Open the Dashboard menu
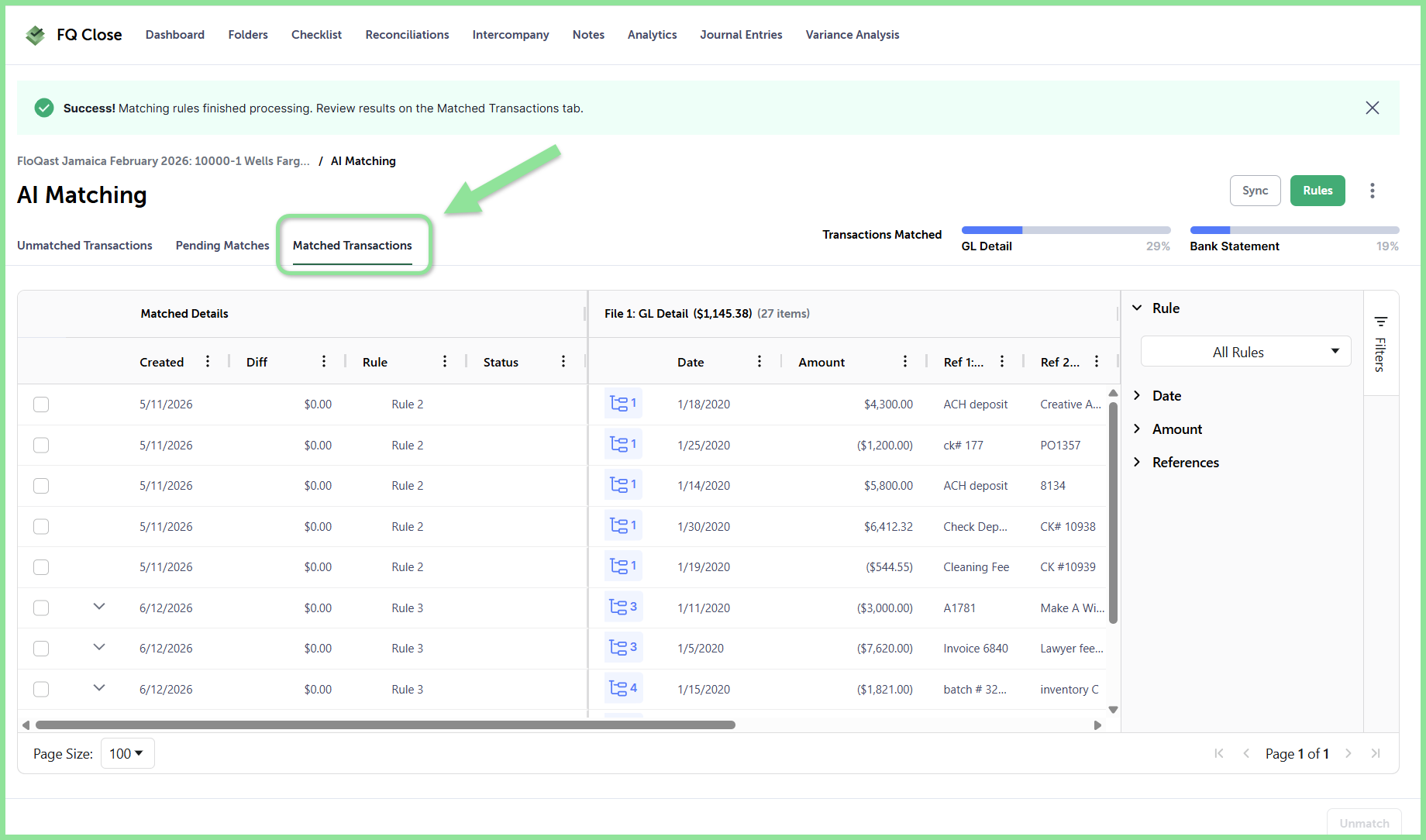 point(175,35)
